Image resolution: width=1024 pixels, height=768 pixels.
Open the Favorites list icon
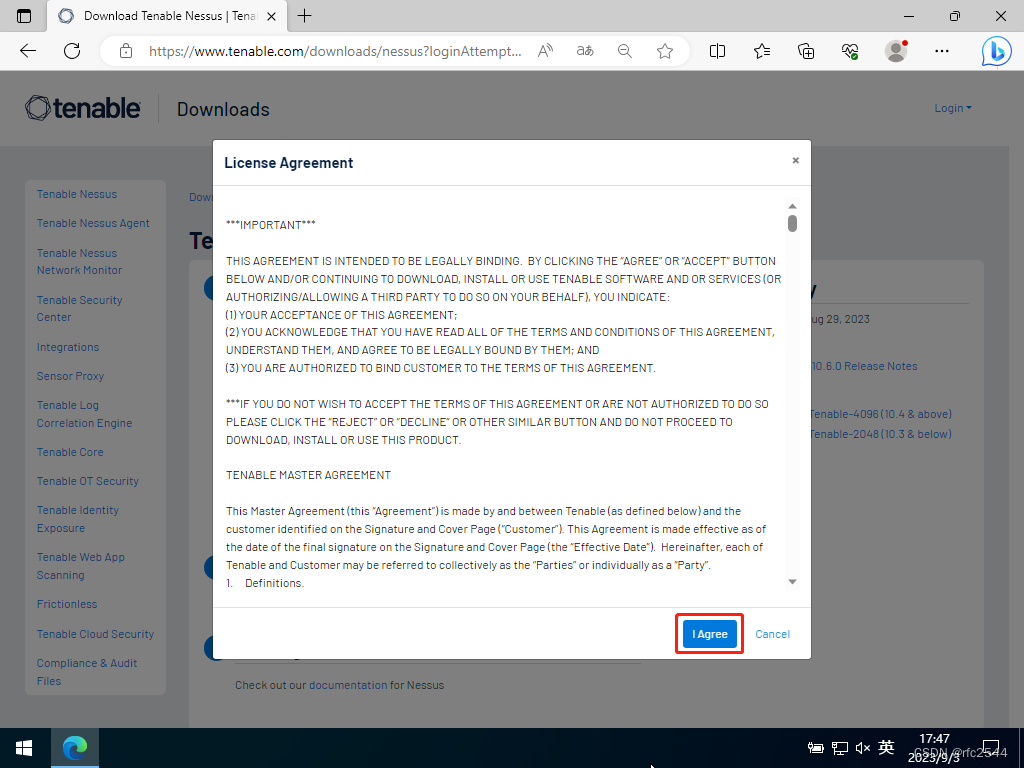pos(761,51)
